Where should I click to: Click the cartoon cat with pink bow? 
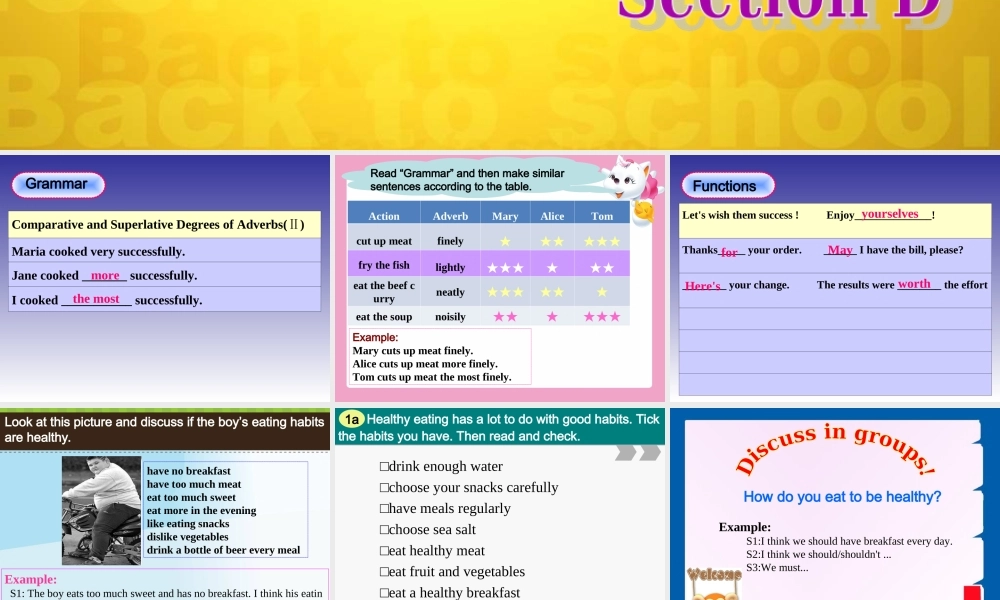(632, 182)
